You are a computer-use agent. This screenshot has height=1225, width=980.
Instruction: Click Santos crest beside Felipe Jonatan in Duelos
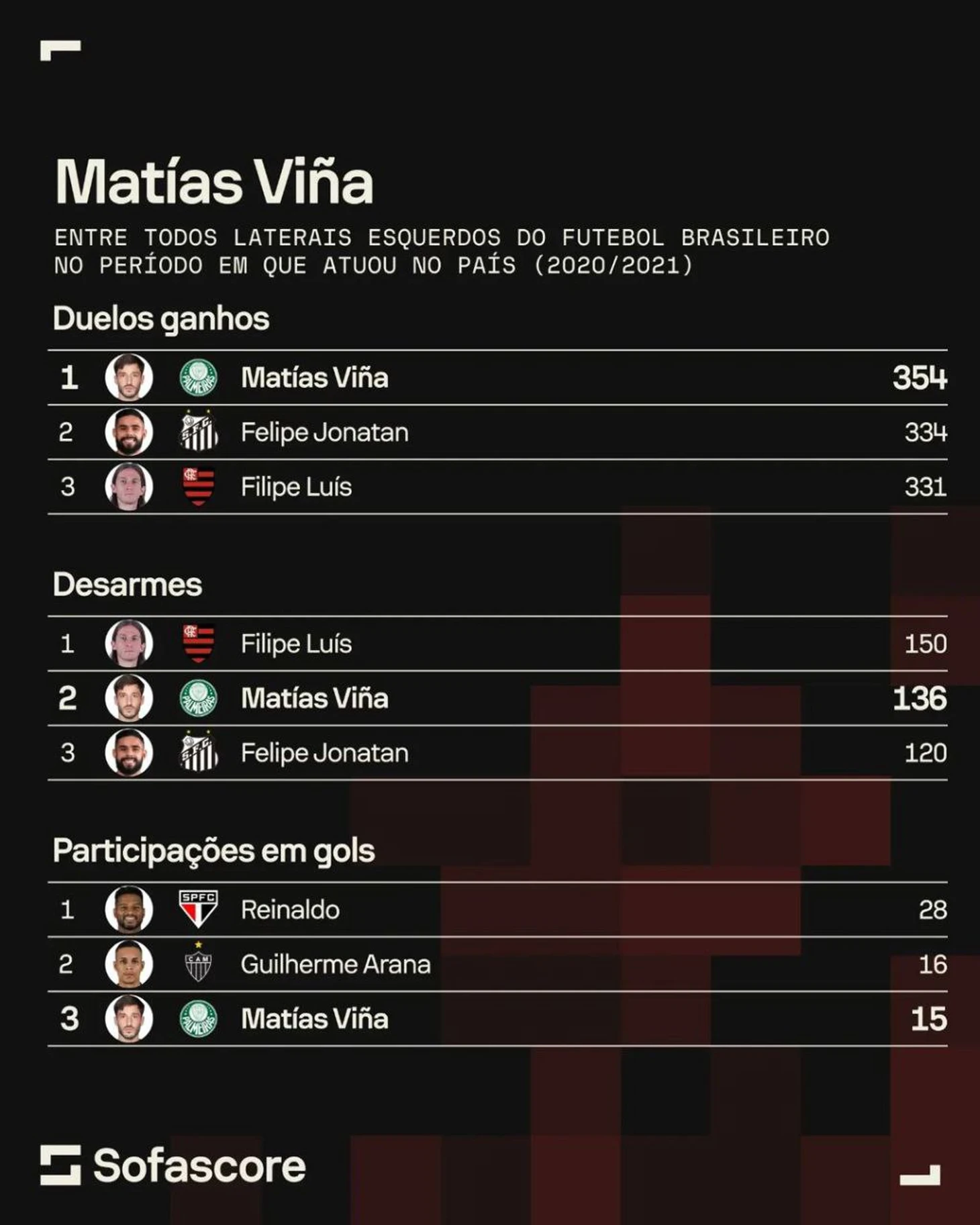(x=199, y=432)
